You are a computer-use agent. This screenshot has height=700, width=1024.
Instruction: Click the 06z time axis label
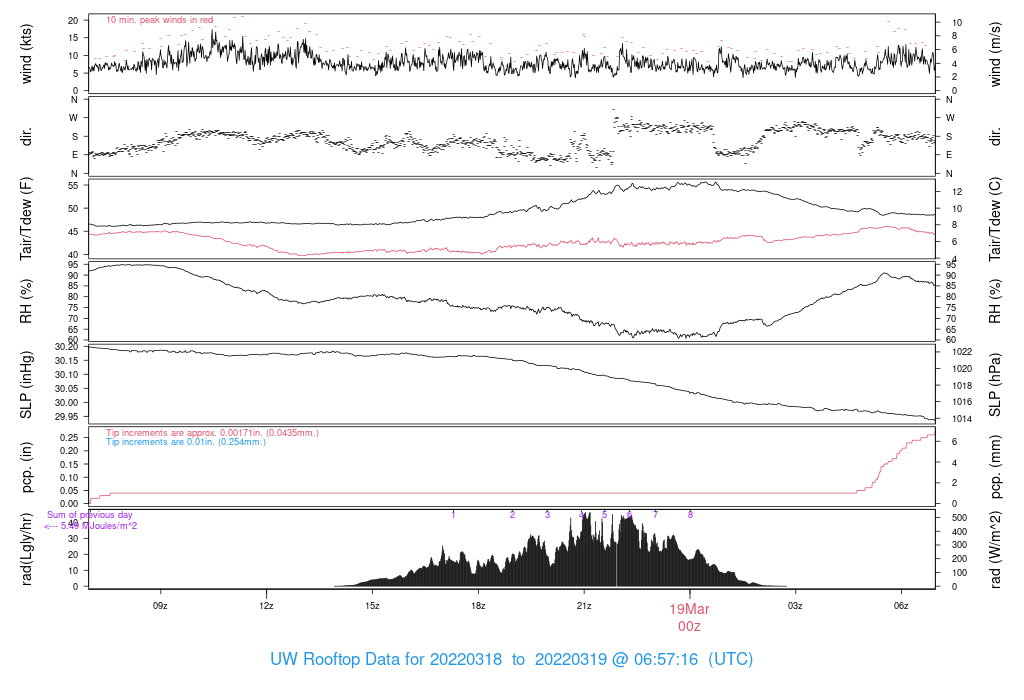(901, 606)
